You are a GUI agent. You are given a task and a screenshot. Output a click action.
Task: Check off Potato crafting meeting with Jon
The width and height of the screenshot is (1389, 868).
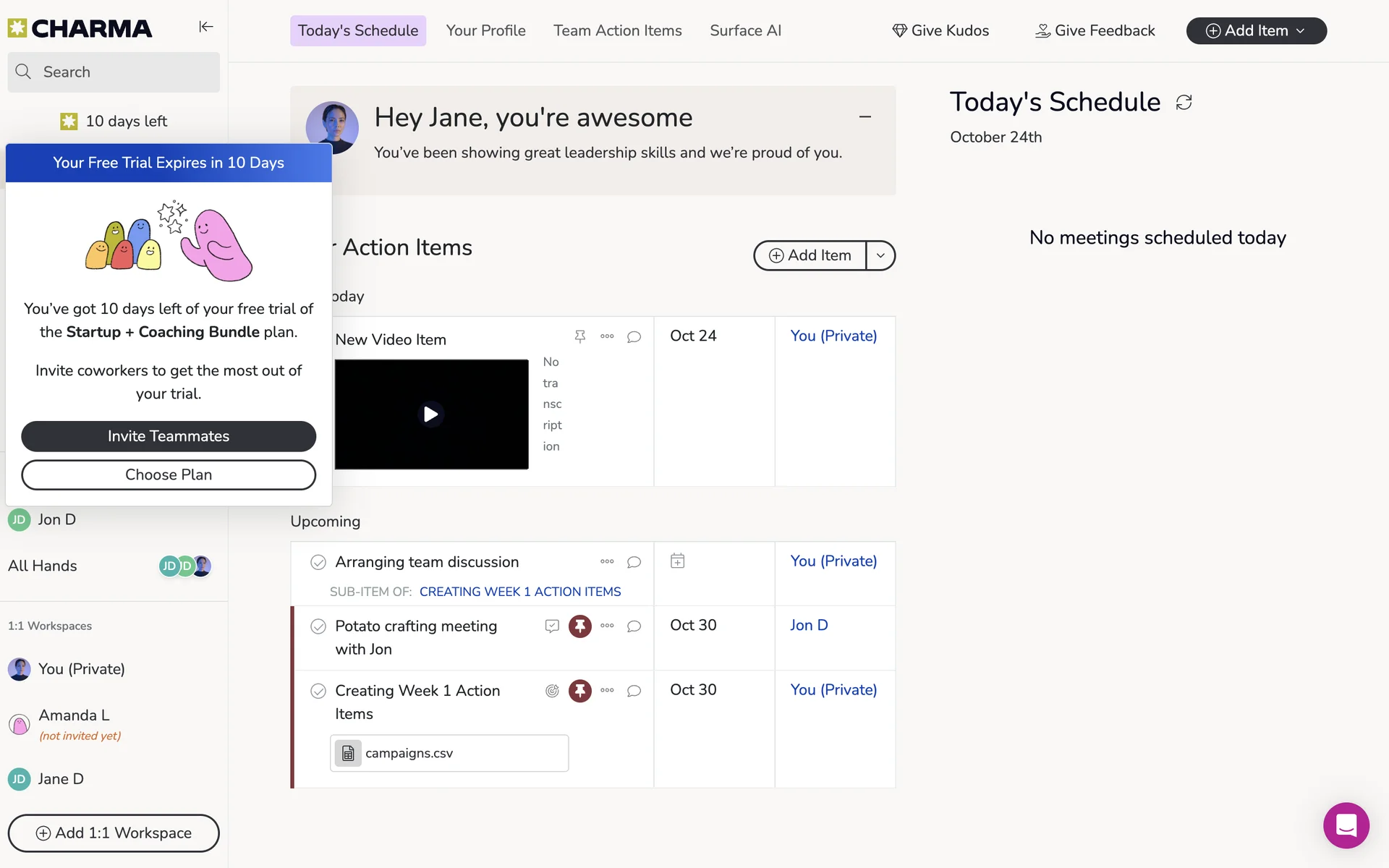point(318,626)
